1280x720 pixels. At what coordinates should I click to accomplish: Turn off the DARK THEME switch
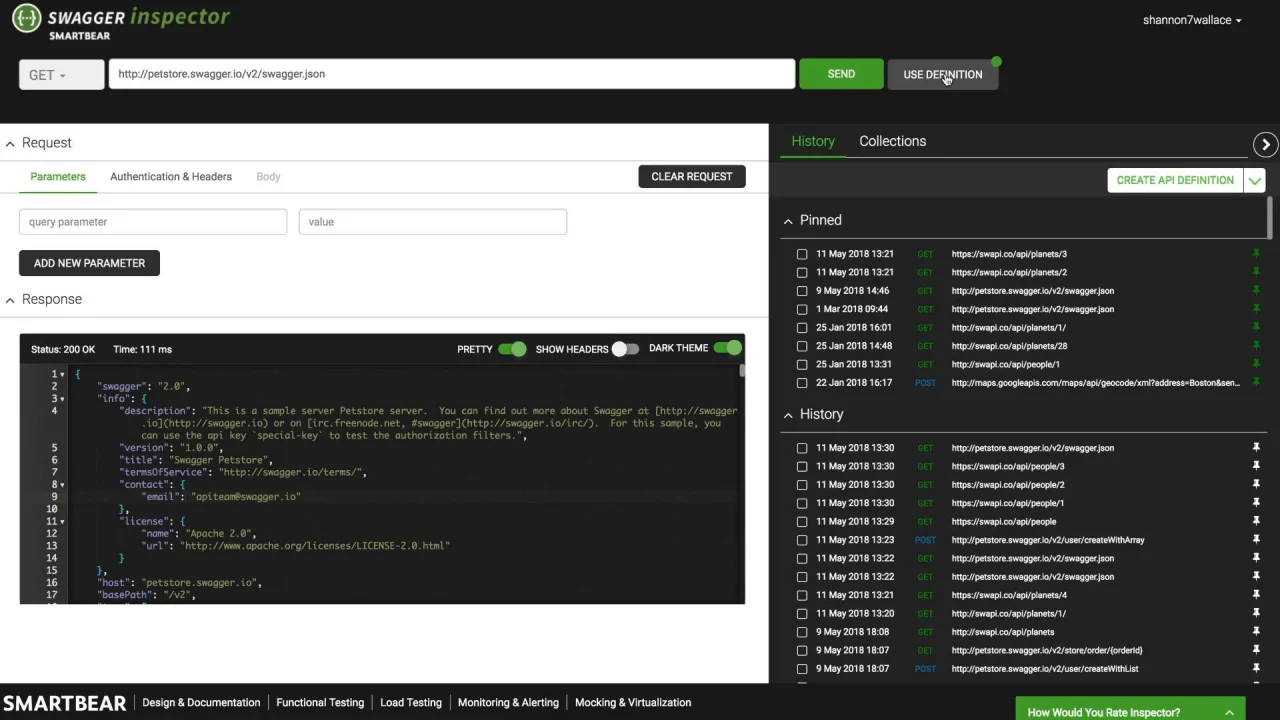tap(728, 348)
